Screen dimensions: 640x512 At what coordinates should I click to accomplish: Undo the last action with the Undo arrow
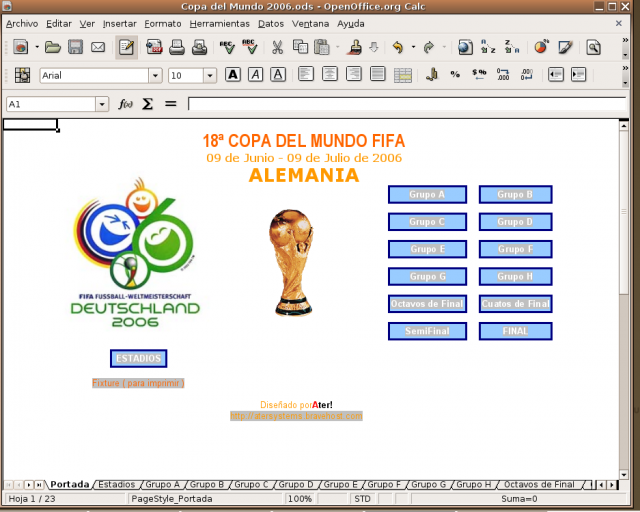398,47
